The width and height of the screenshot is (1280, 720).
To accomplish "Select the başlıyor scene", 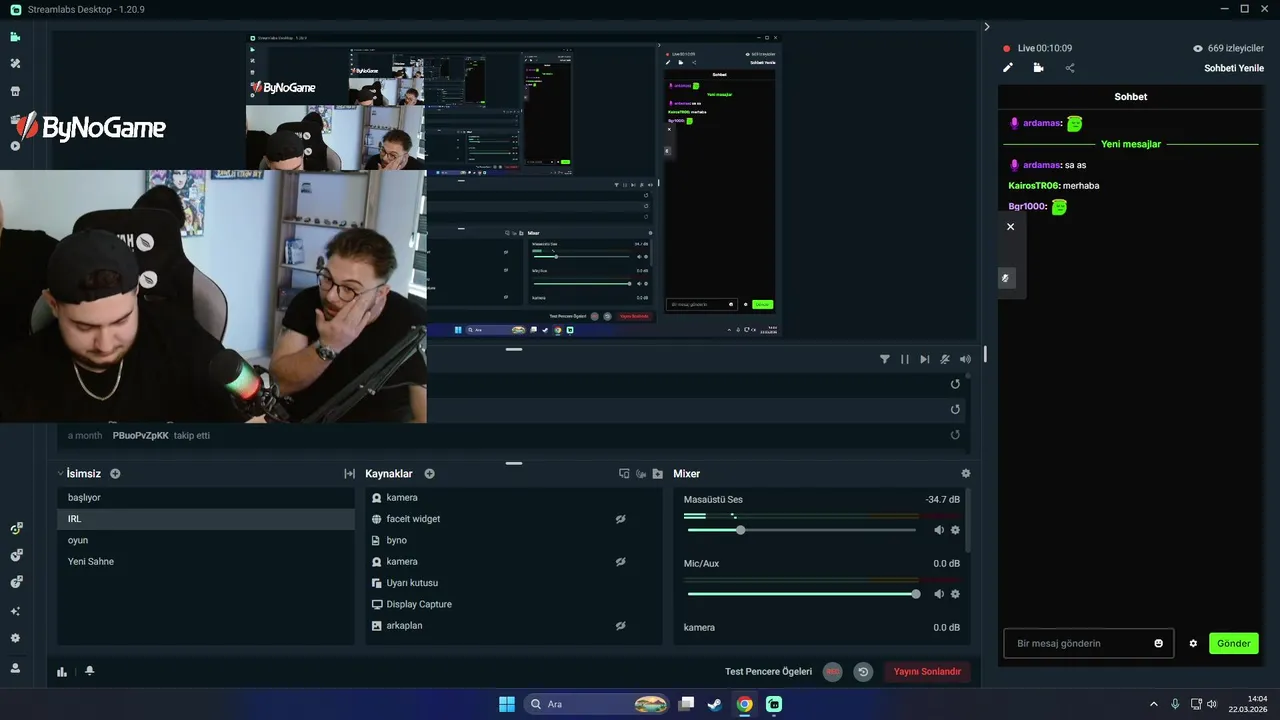I will [206, 498].
